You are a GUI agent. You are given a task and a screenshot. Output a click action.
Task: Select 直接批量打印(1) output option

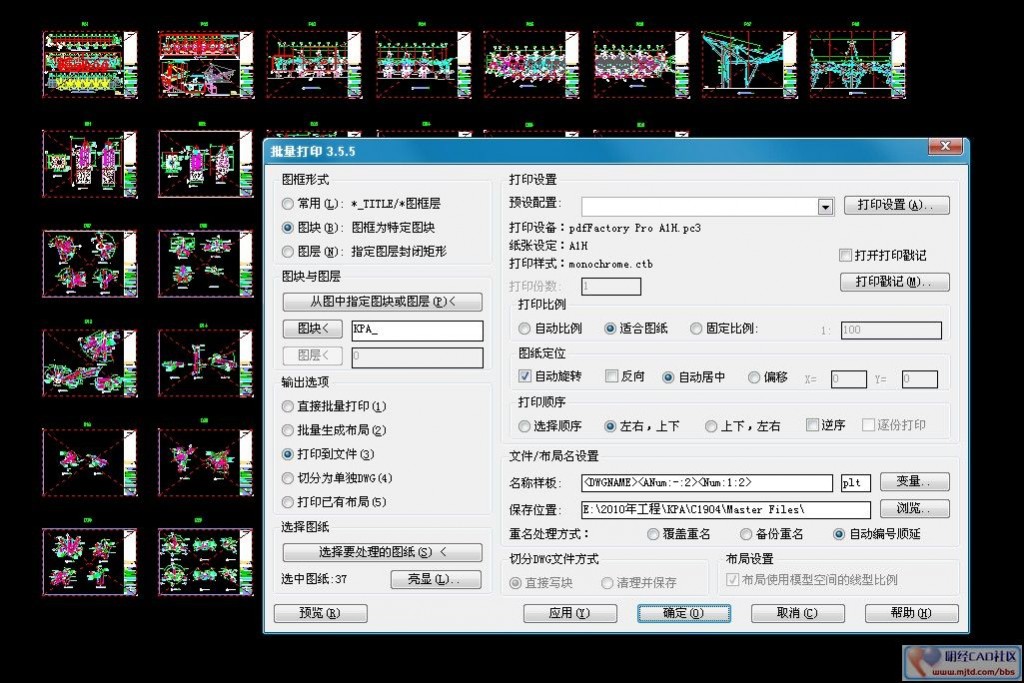click(288, 408)
